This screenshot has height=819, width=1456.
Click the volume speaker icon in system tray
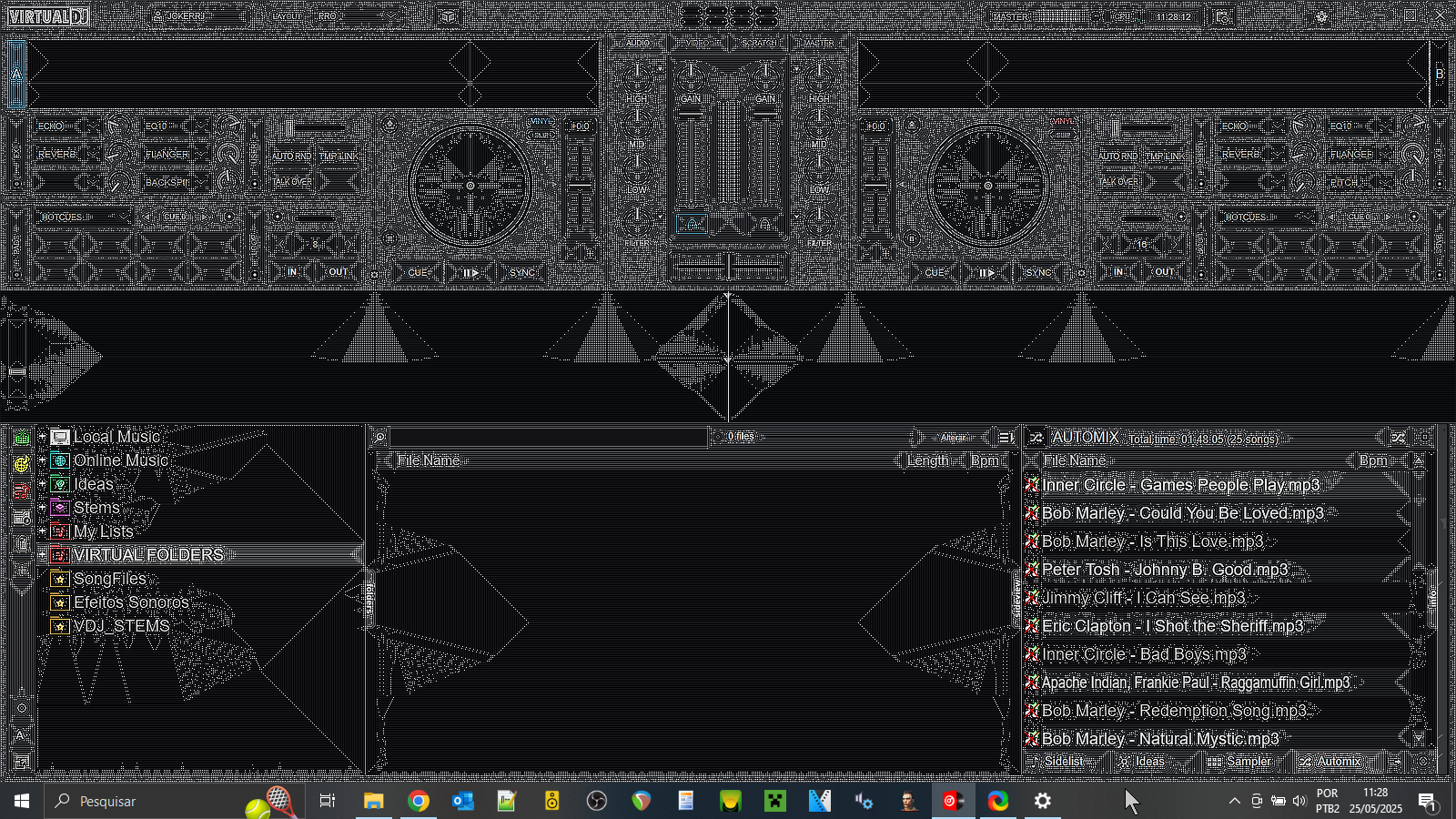(x=1299, y=801)
